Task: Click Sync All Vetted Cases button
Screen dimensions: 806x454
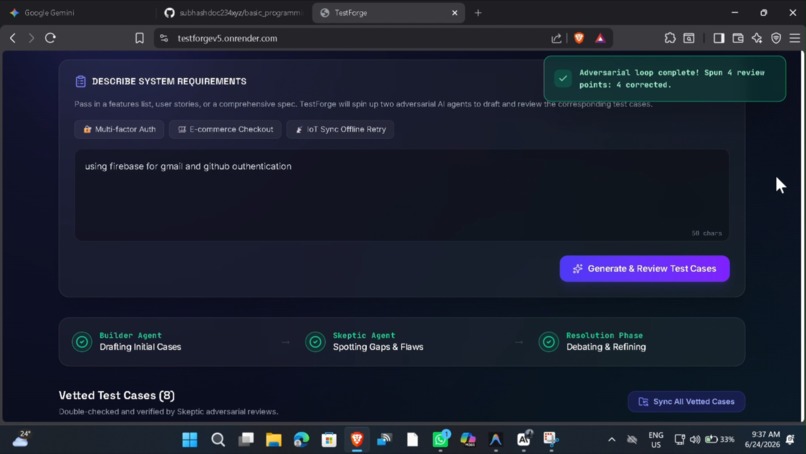Action: tap(686, 402)
